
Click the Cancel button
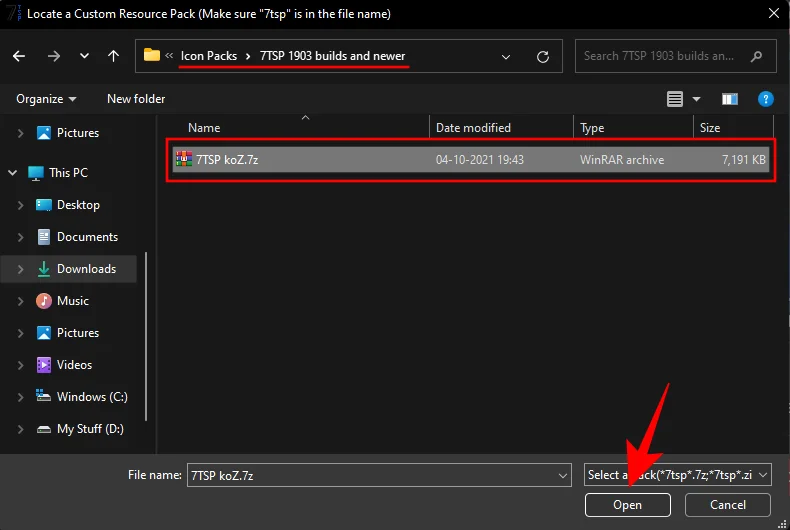coord(727,505)
